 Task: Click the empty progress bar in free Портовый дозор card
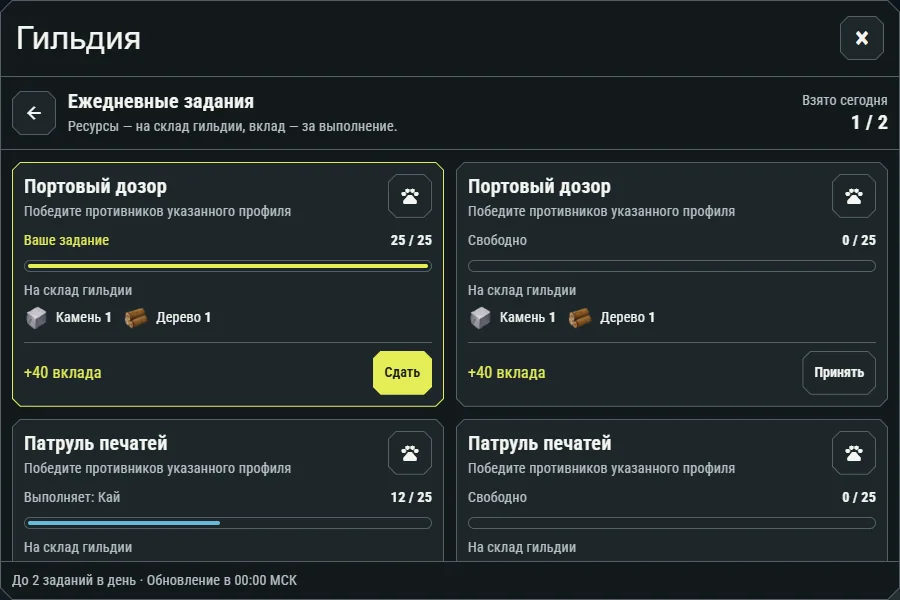[672, 266]
